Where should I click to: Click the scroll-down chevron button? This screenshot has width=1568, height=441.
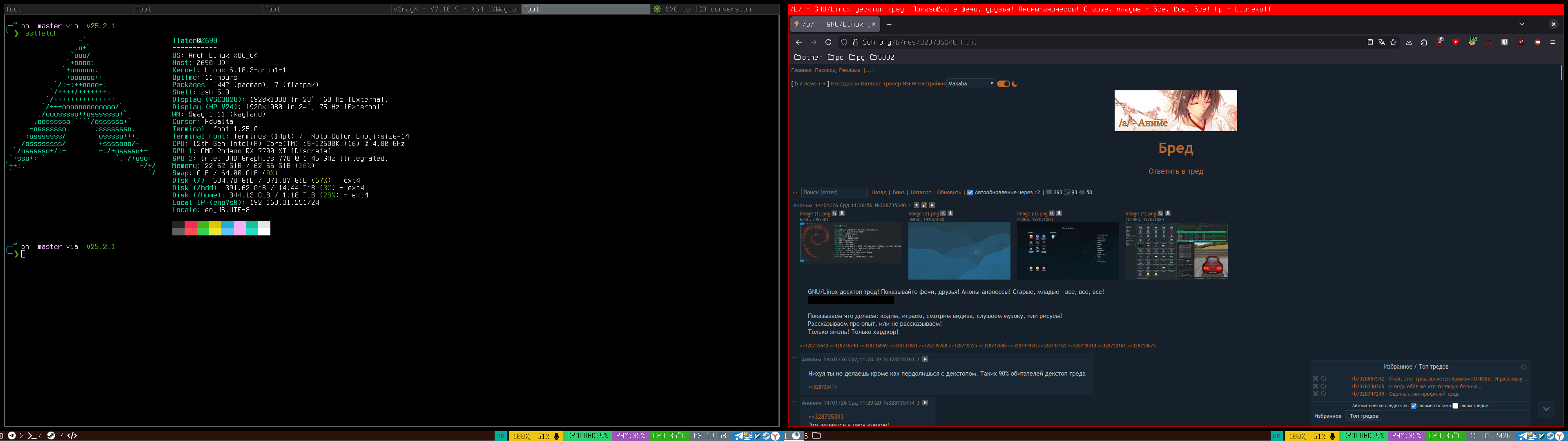coord(1546,409)
